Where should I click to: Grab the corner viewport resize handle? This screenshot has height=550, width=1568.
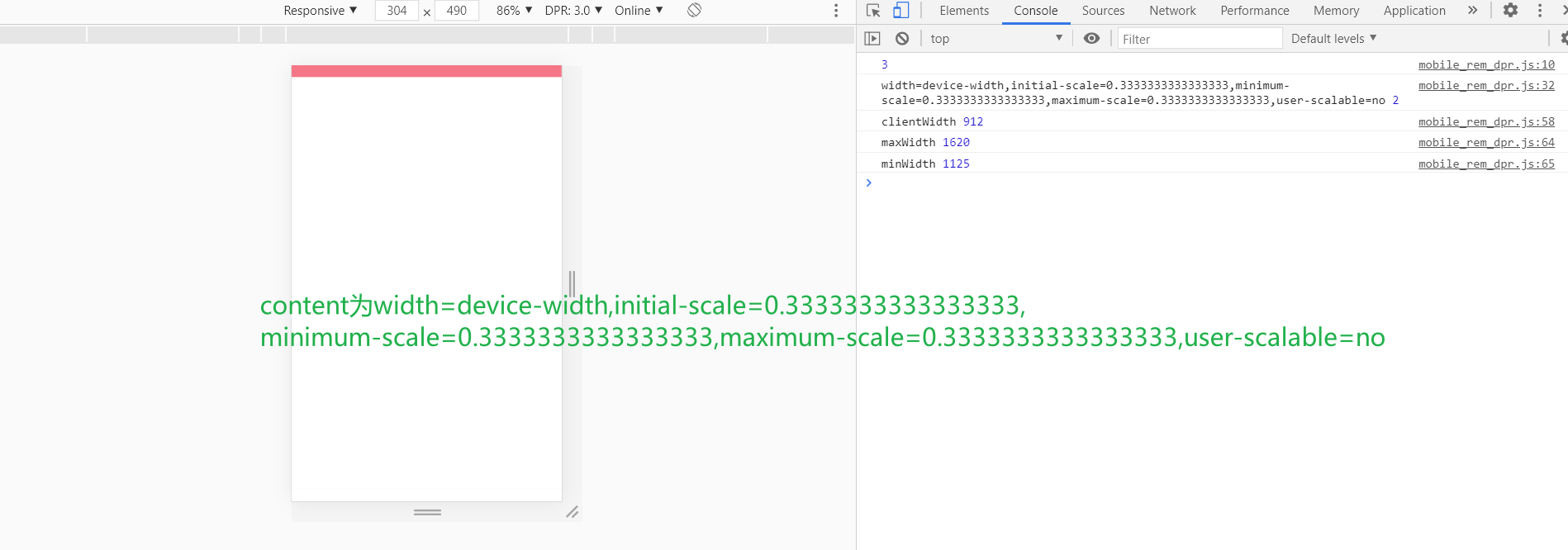click(x=573, y=512)
